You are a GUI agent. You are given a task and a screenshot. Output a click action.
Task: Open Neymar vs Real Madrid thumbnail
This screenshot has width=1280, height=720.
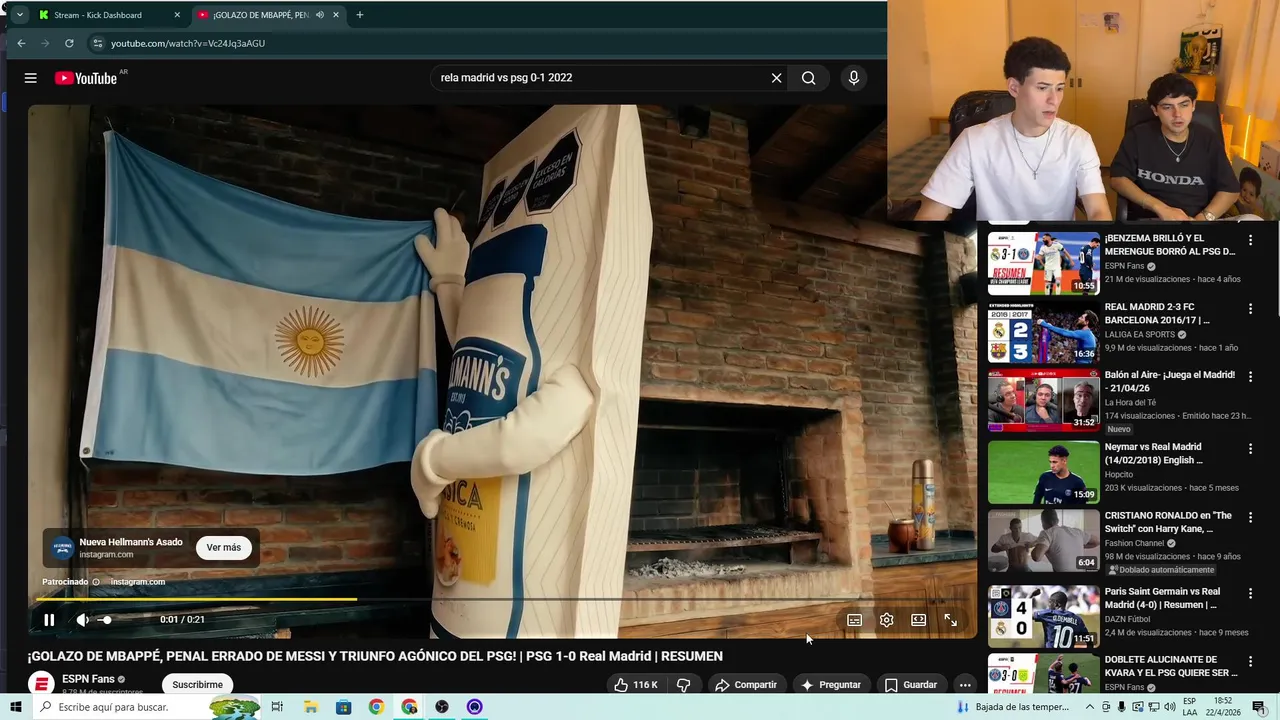[1043, 472]
